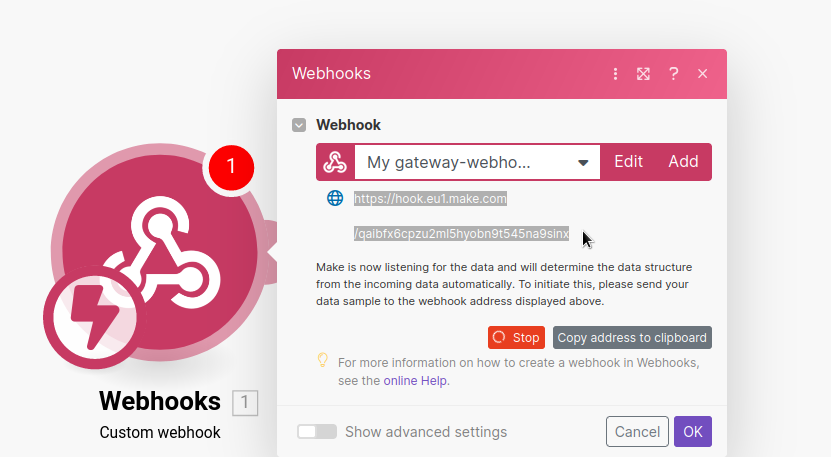This screenshot has width=831, height=457.
Task: Expand the Webhooks dialog to full size
Action: (x=643, y=74)
